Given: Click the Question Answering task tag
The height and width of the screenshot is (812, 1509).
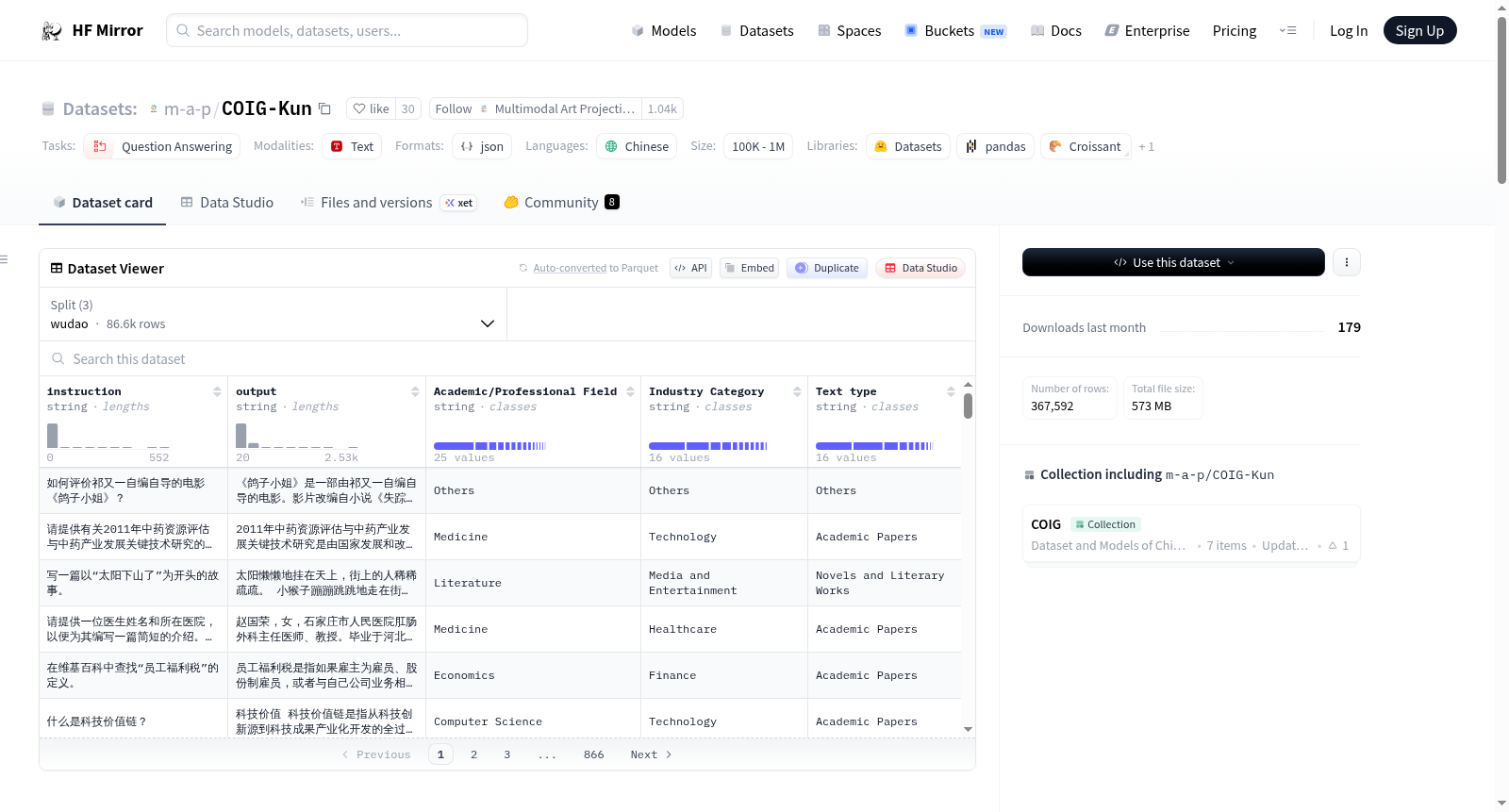Looking at the screenshot, I should pos(162,146).
